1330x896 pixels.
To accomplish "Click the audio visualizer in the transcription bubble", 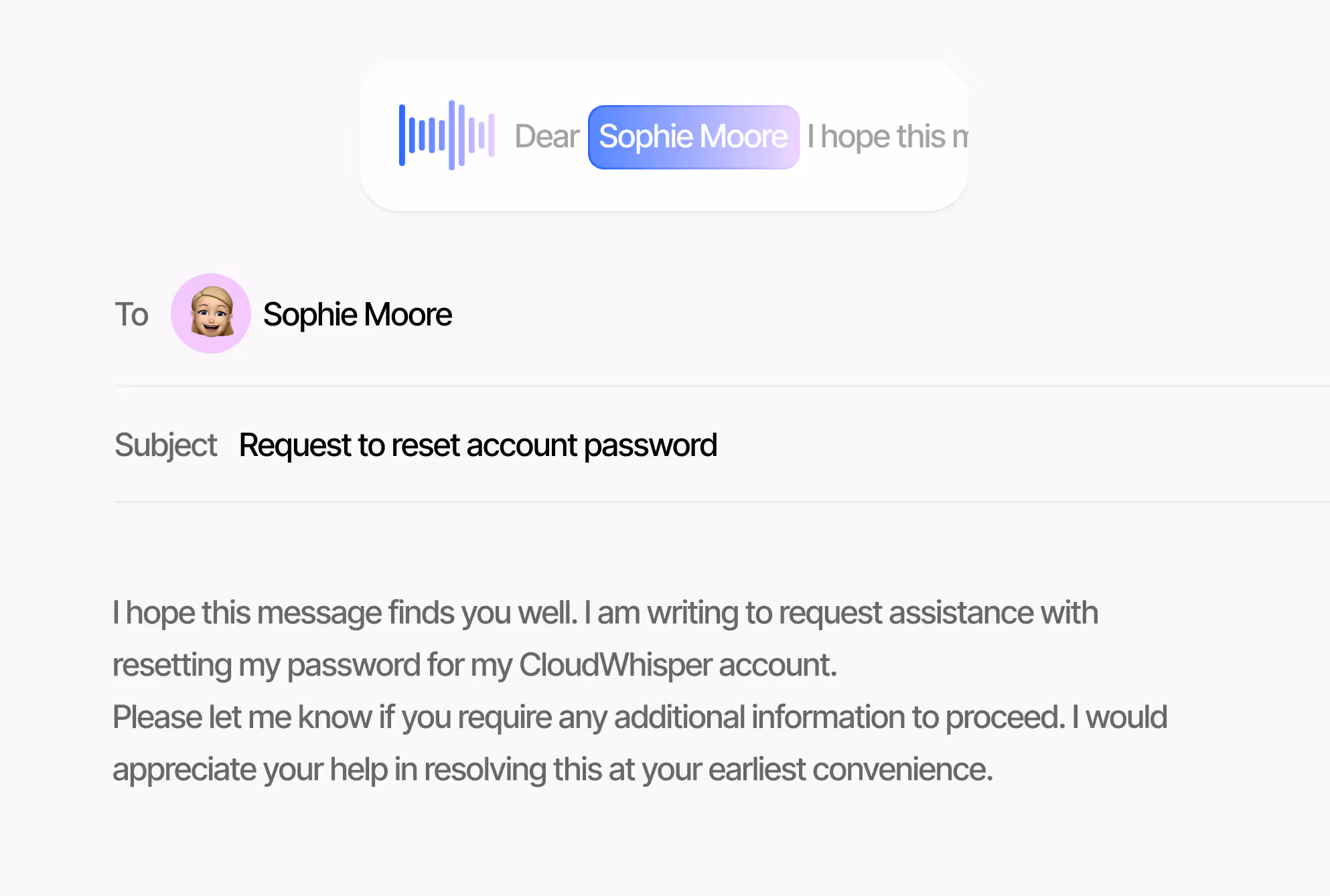I will 447,136.
